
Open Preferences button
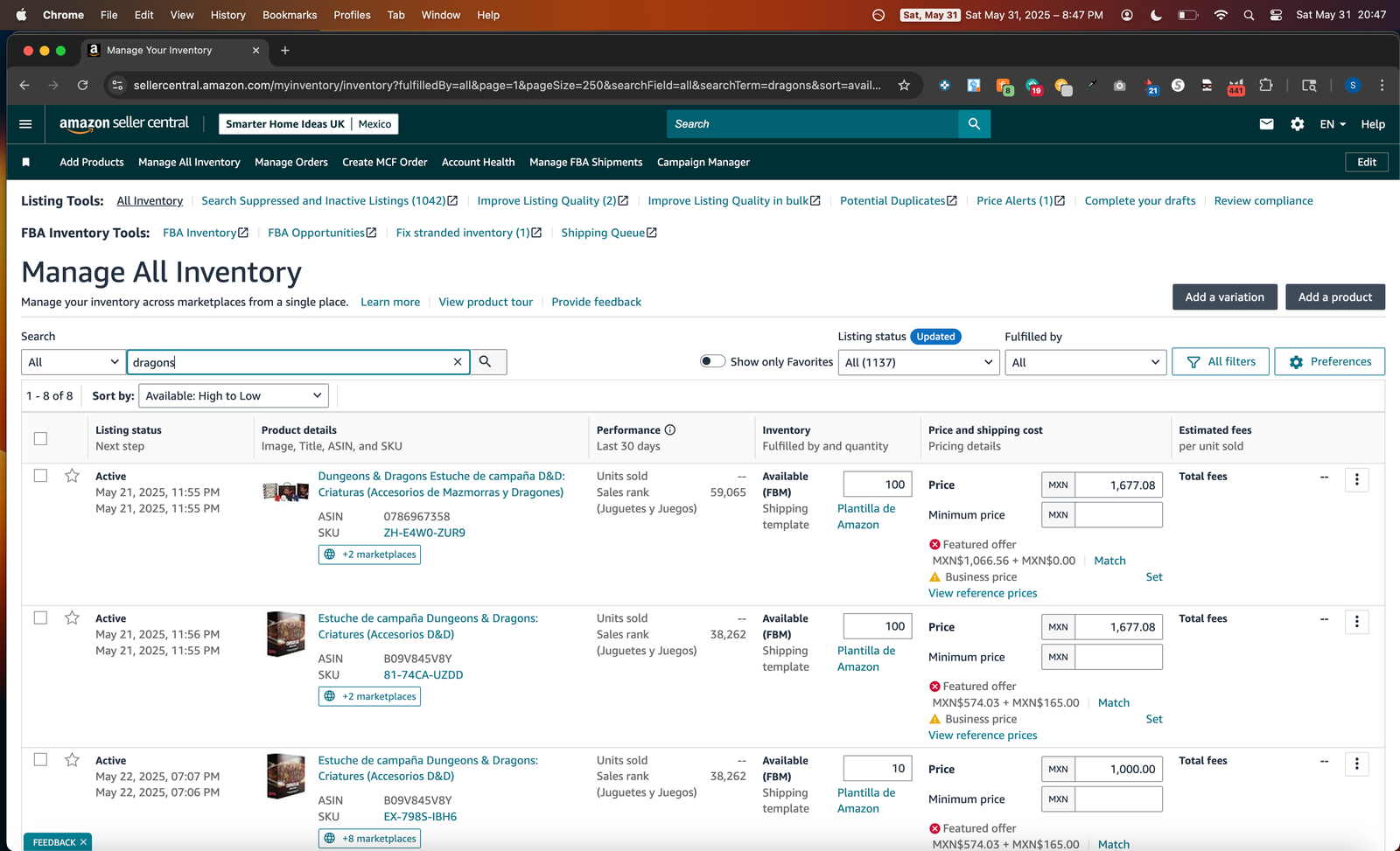click(1329, 362)
